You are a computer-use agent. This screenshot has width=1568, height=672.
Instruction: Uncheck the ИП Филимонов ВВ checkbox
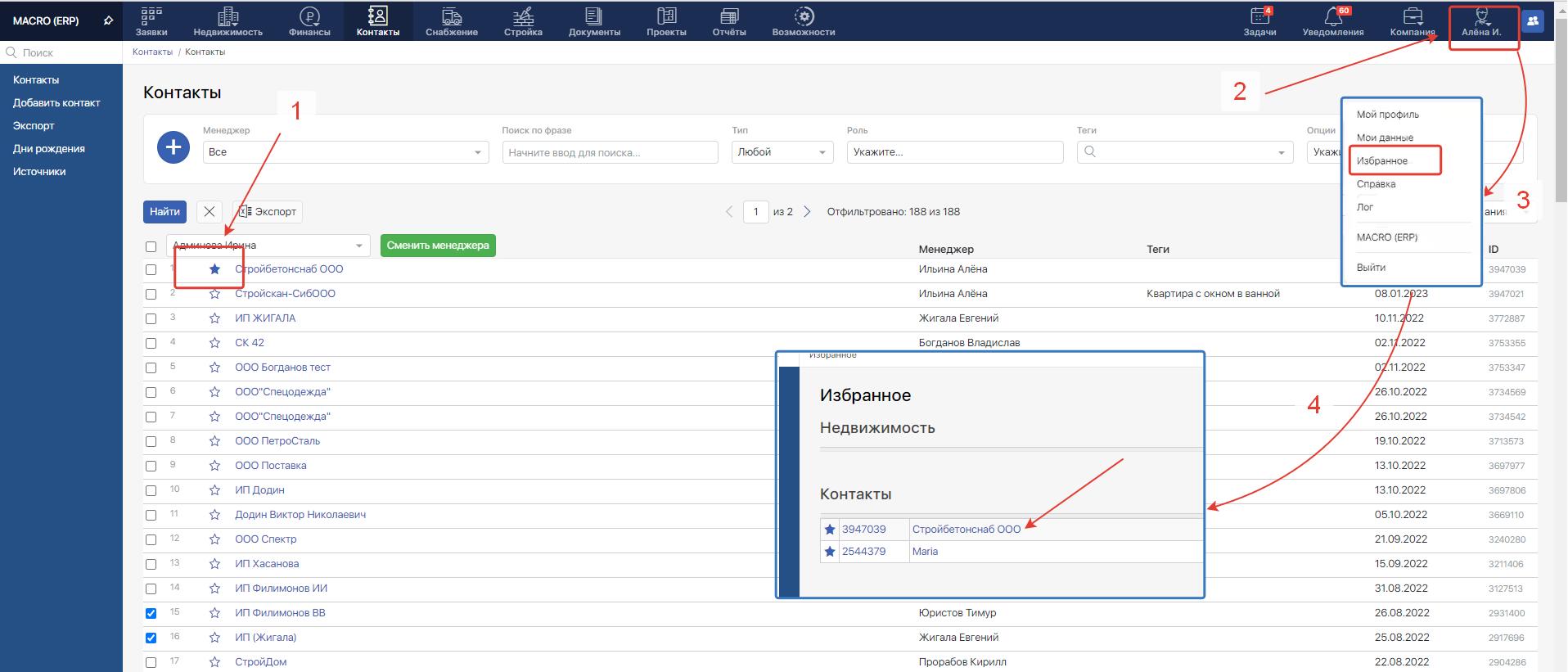151,613
